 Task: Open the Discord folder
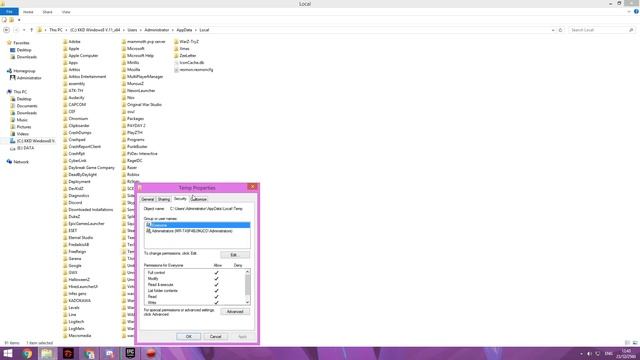73,202
